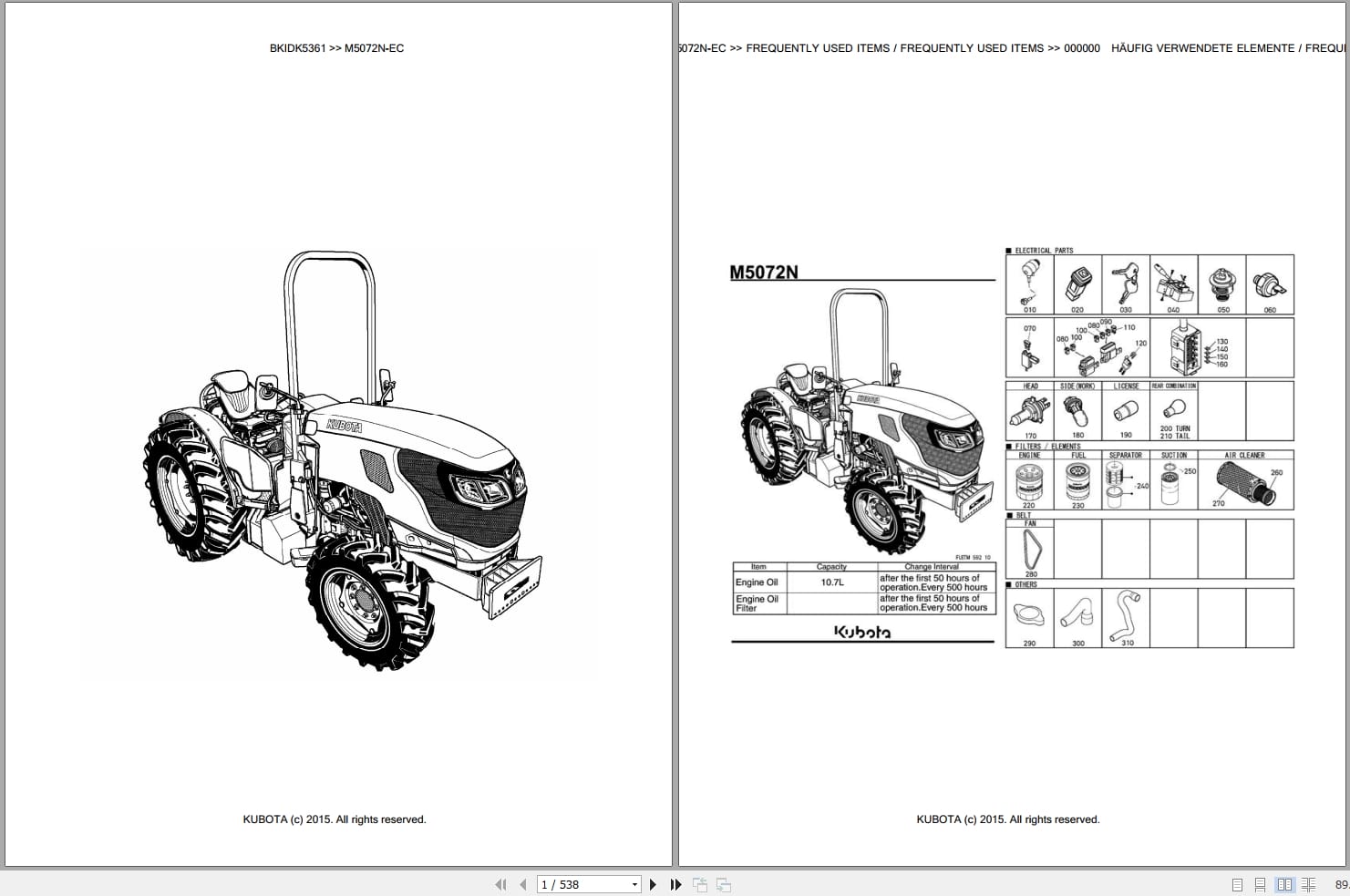Screen dimensions: 1350x896
Task: Jump to the last page
Action: (x=675, y=884)
